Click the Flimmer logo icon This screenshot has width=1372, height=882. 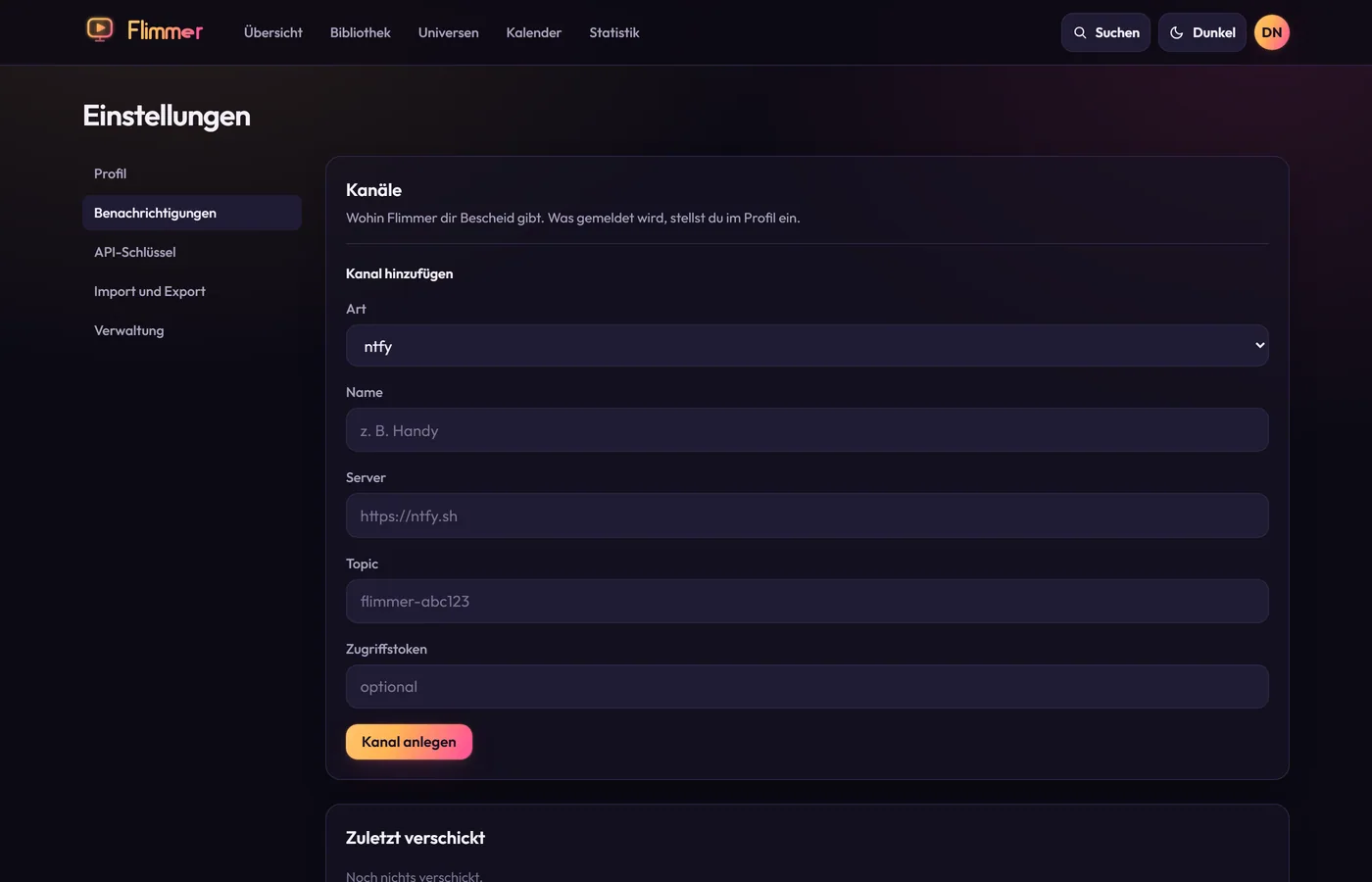(x=100, y=30)
